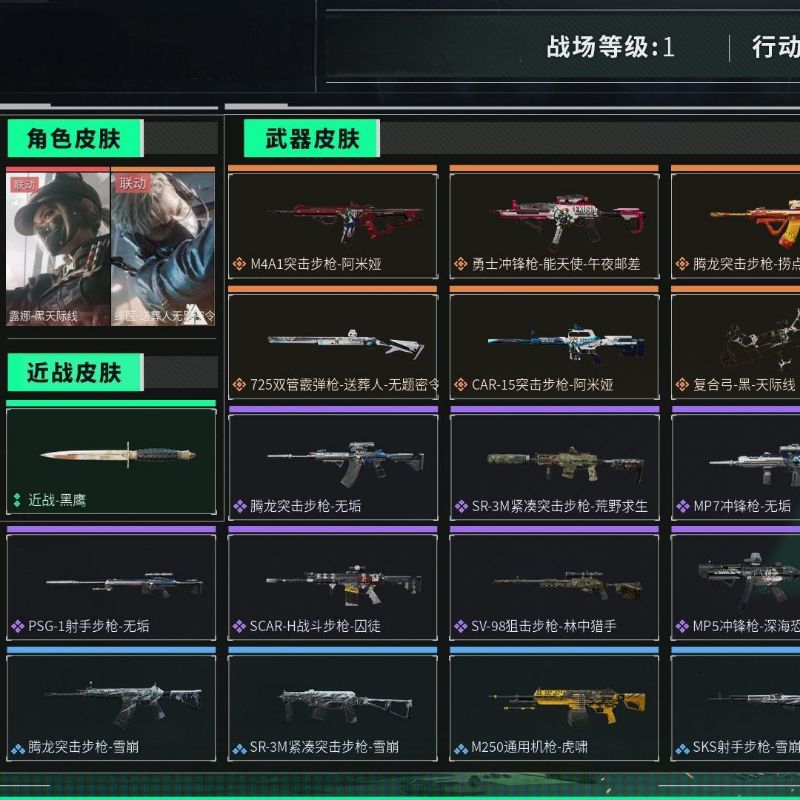This screenshot has width=800, height=800.
Task: Click the 战场等级:1 level indicator
Action: [610, 47]
